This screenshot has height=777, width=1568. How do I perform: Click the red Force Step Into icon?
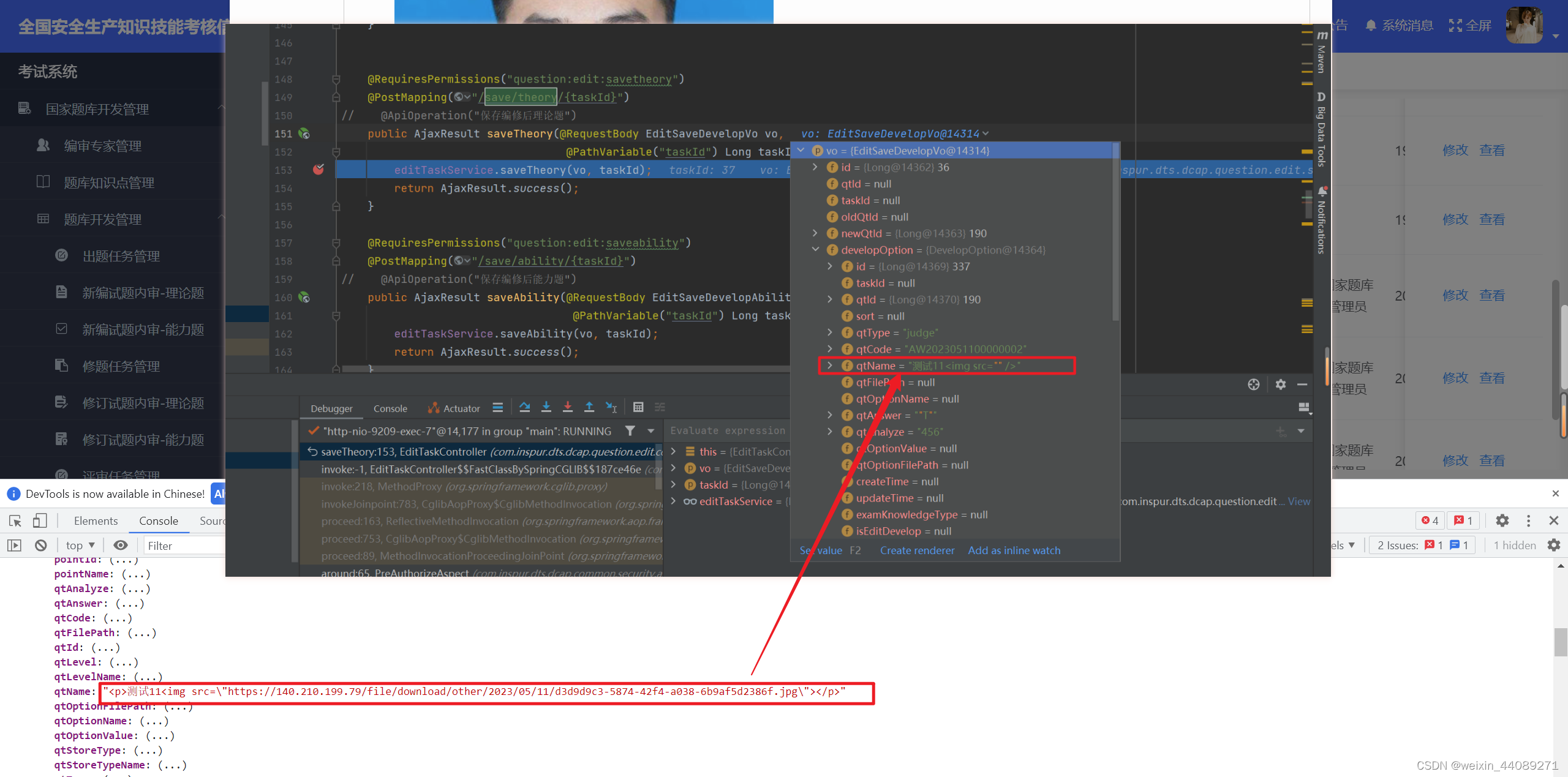point(568,407)
